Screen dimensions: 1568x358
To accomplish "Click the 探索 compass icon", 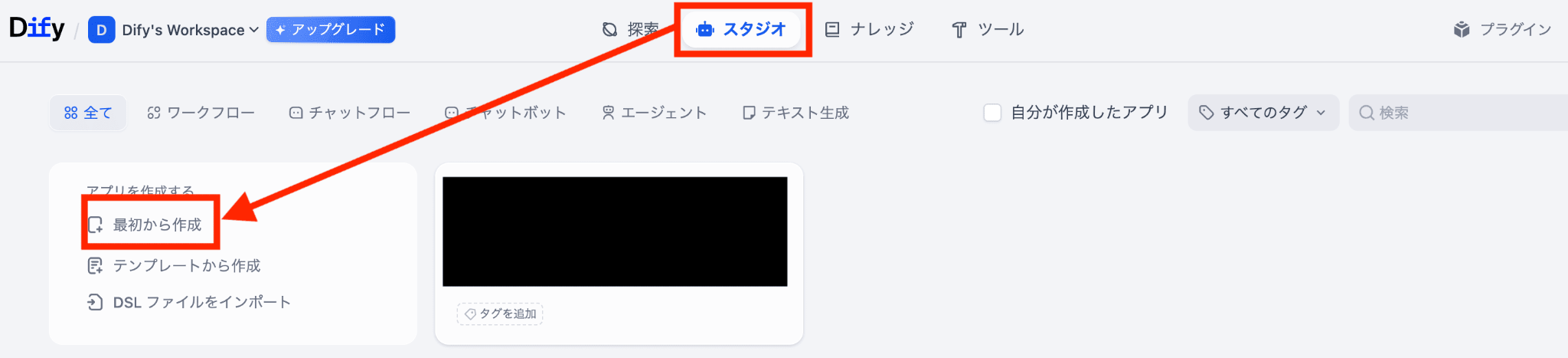I will 609,30.
